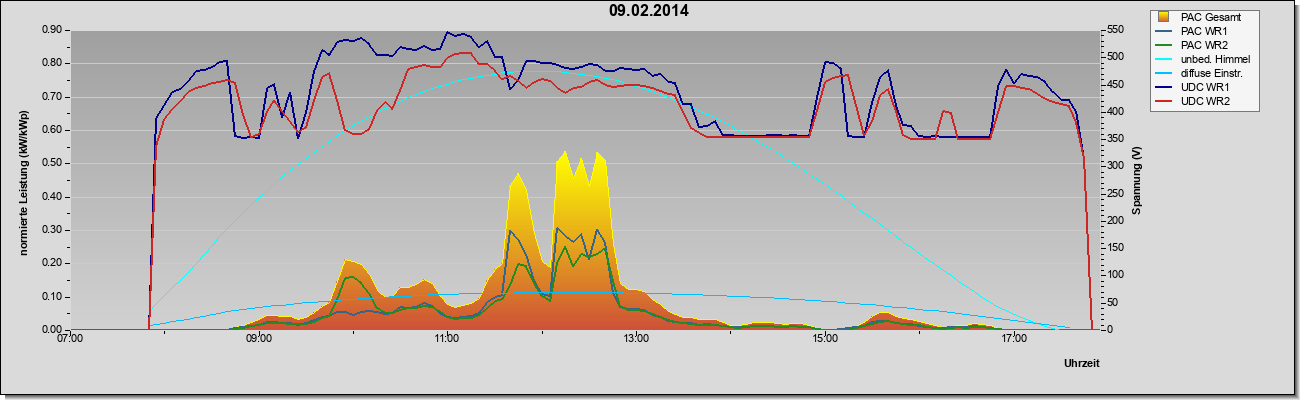The height and width of the screenshot is (400, 1300).
Task: Click the Spannung (V) axis title
Action: click(x=1137, y=180)
